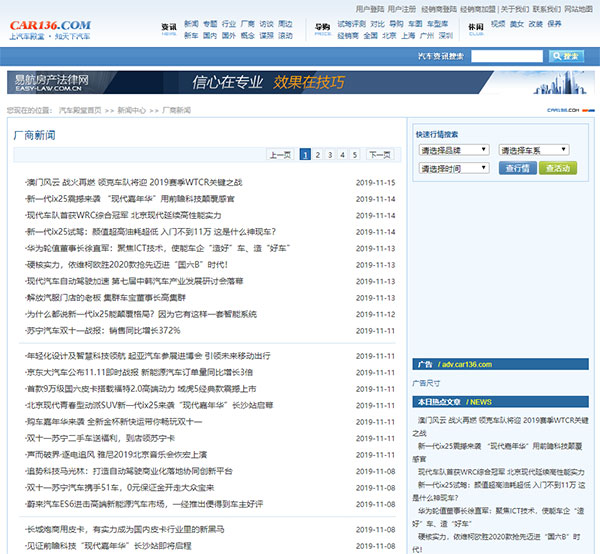Select the 北京 city link
The width and height of the screenshot is (600, 554).
(389, 36)
